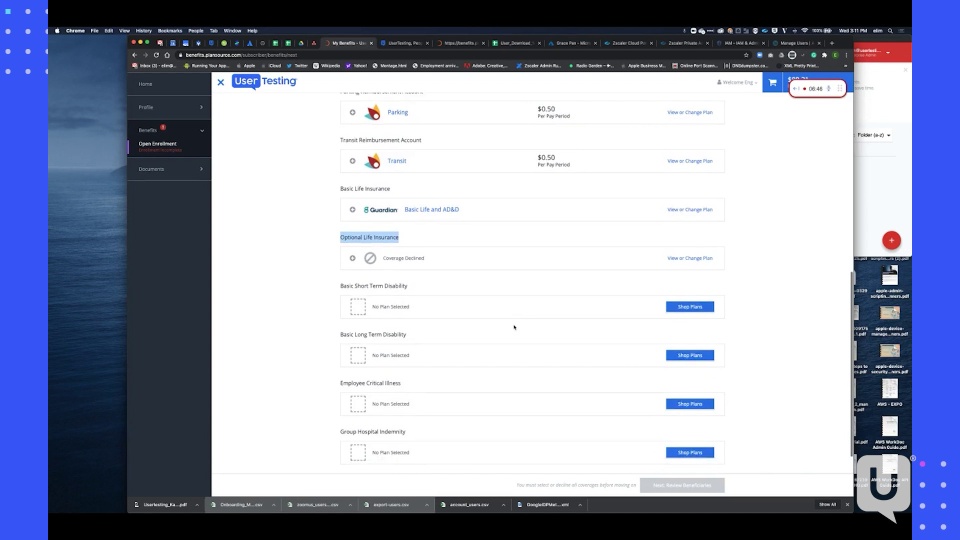Close the benefits panel with the X icon
Screen dimensions: 960x540
[220, 82]
